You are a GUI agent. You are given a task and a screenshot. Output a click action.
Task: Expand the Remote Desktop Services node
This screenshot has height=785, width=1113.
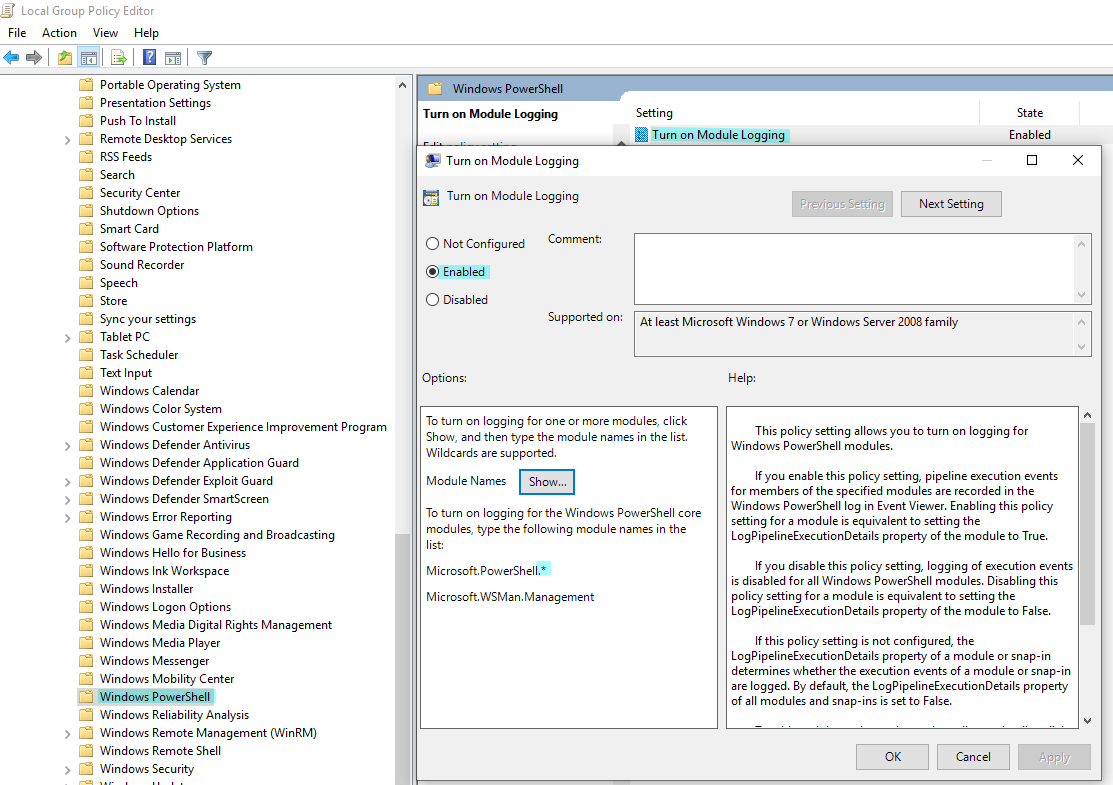(x=67, y=140)
